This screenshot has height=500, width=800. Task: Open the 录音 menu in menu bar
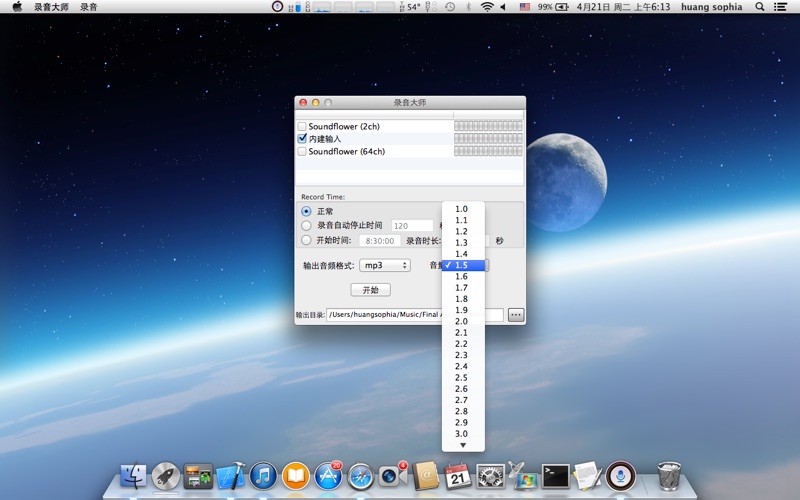(x=89, y=7)
